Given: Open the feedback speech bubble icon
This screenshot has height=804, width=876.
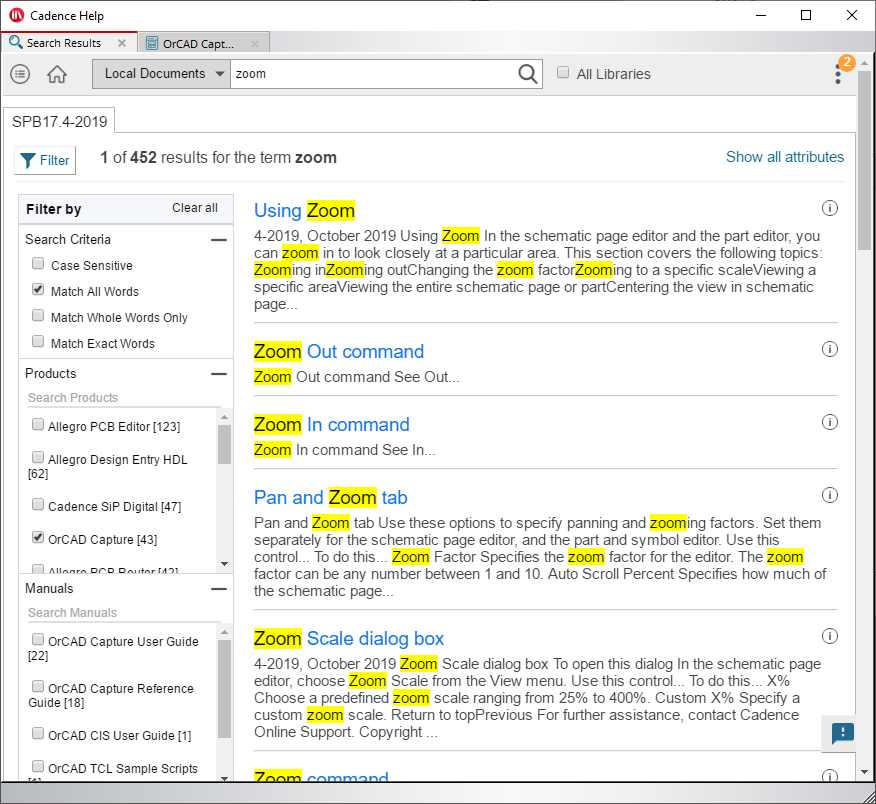Looking at the screenshot, I should [x=842, y=732].
